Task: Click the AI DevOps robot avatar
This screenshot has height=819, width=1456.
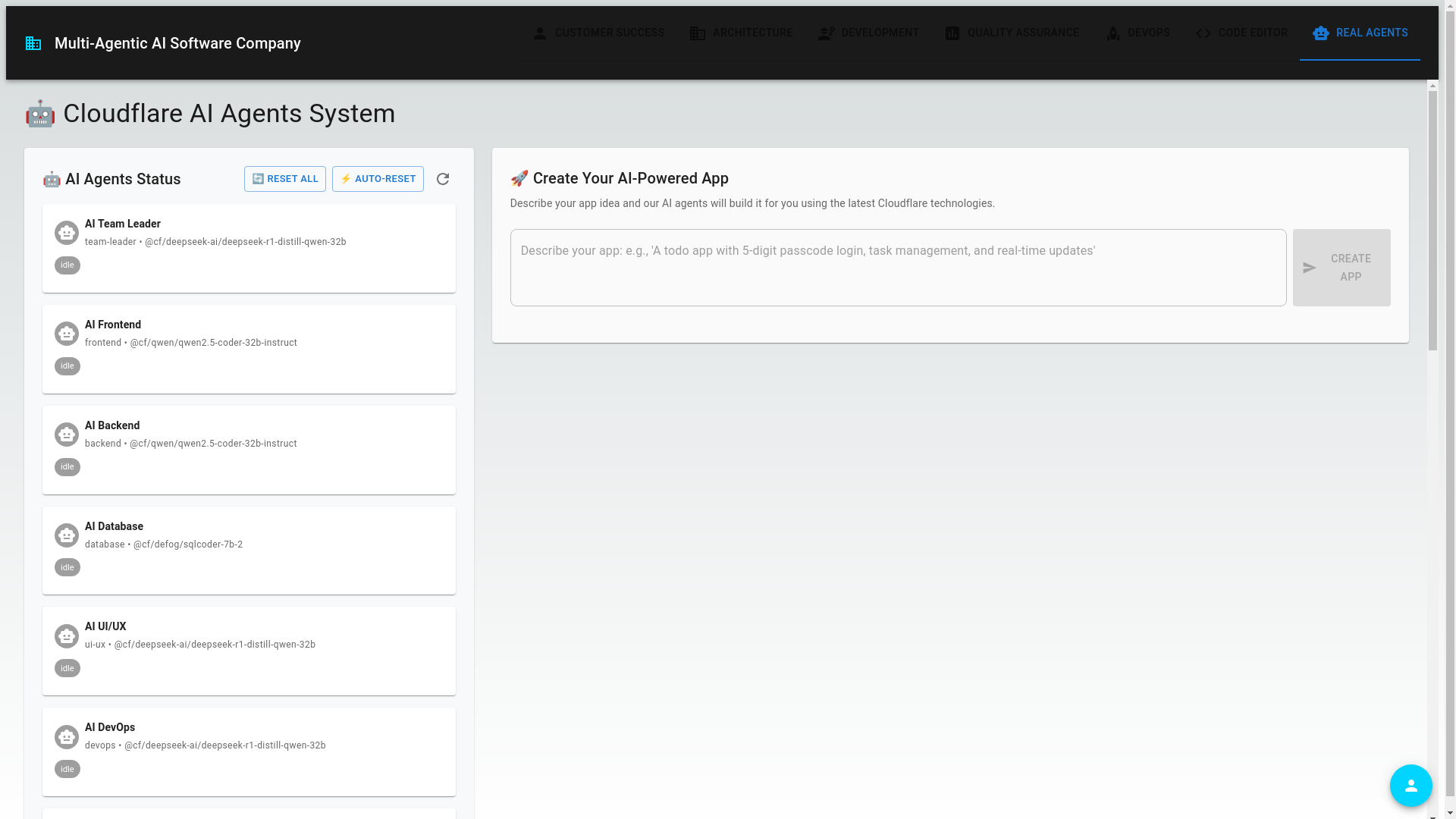Action: tap(67, 737)
